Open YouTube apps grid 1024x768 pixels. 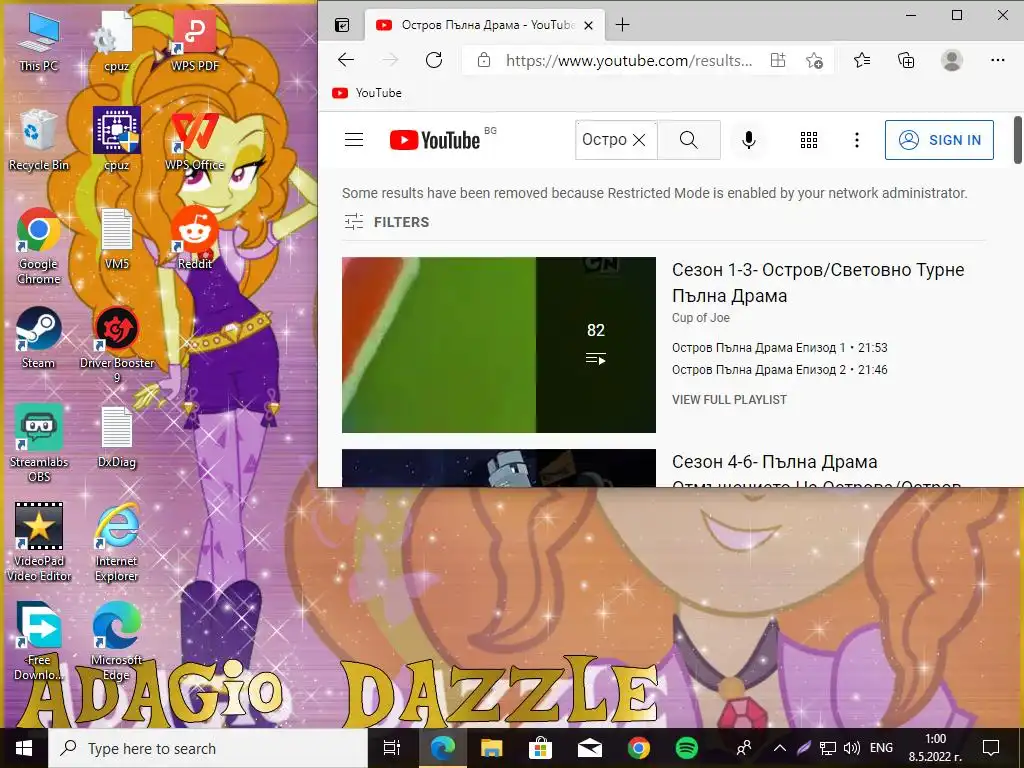tap(808, 140)
